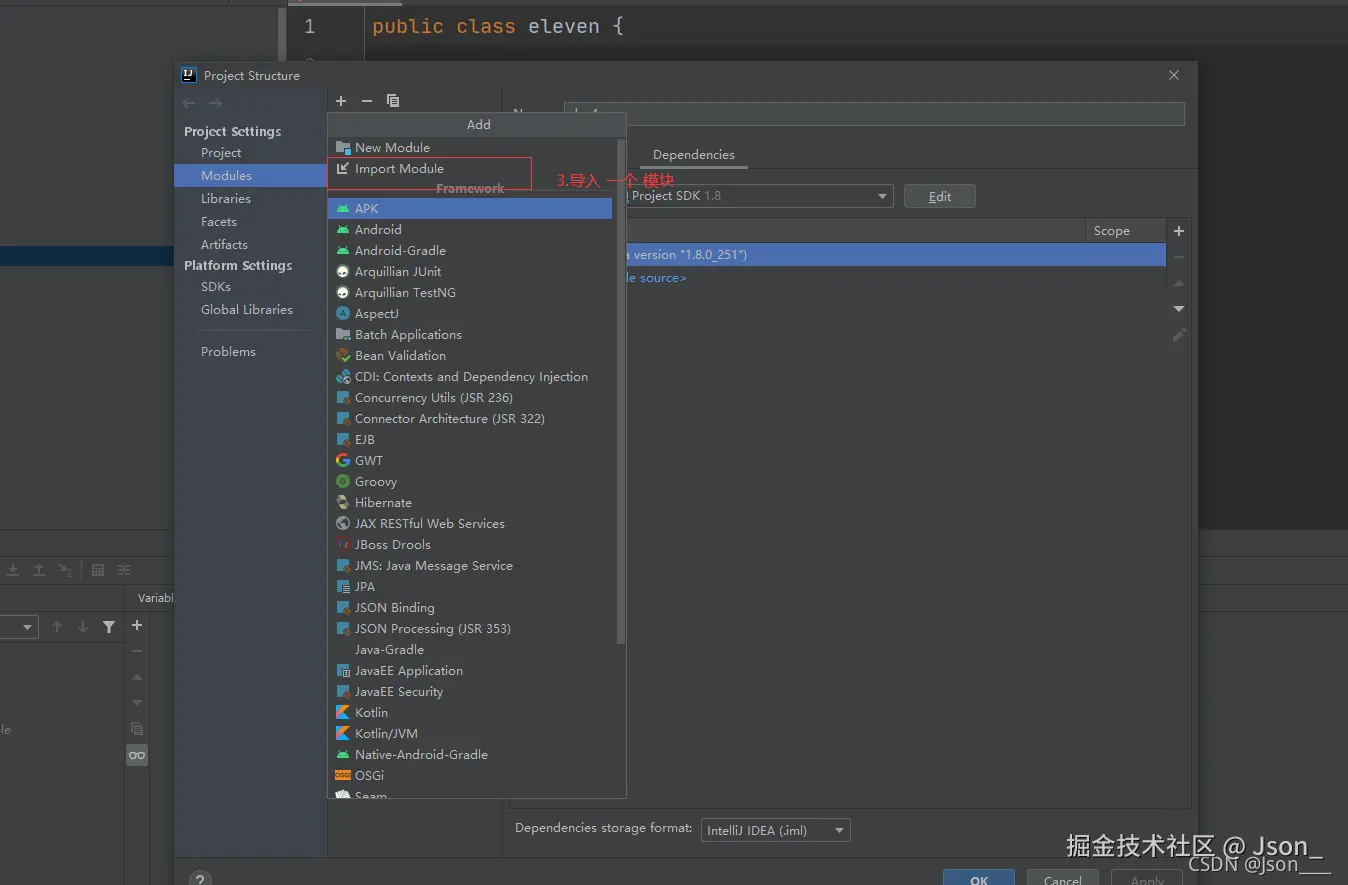Image resolution: width=1348 pixels, height=885 pixels.
Task: Open Dependencies storage format IntelliJ IDEA (.iml) dropdown
Action: pyautogui.click(x=776, y=830)
